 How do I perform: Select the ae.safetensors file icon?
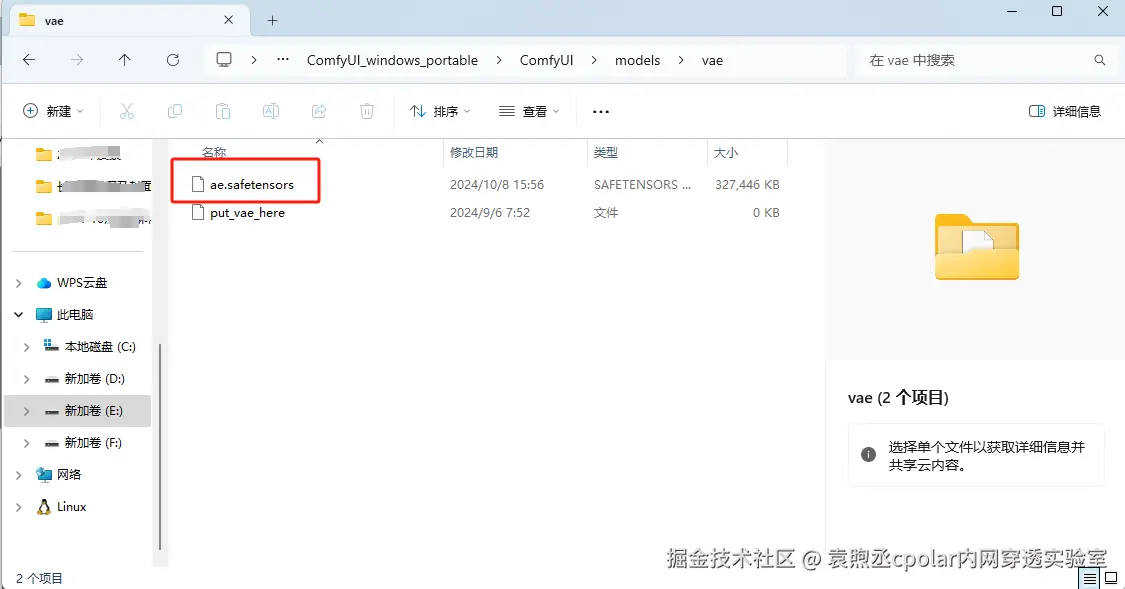pyautogui.click(x=198, y=184)
